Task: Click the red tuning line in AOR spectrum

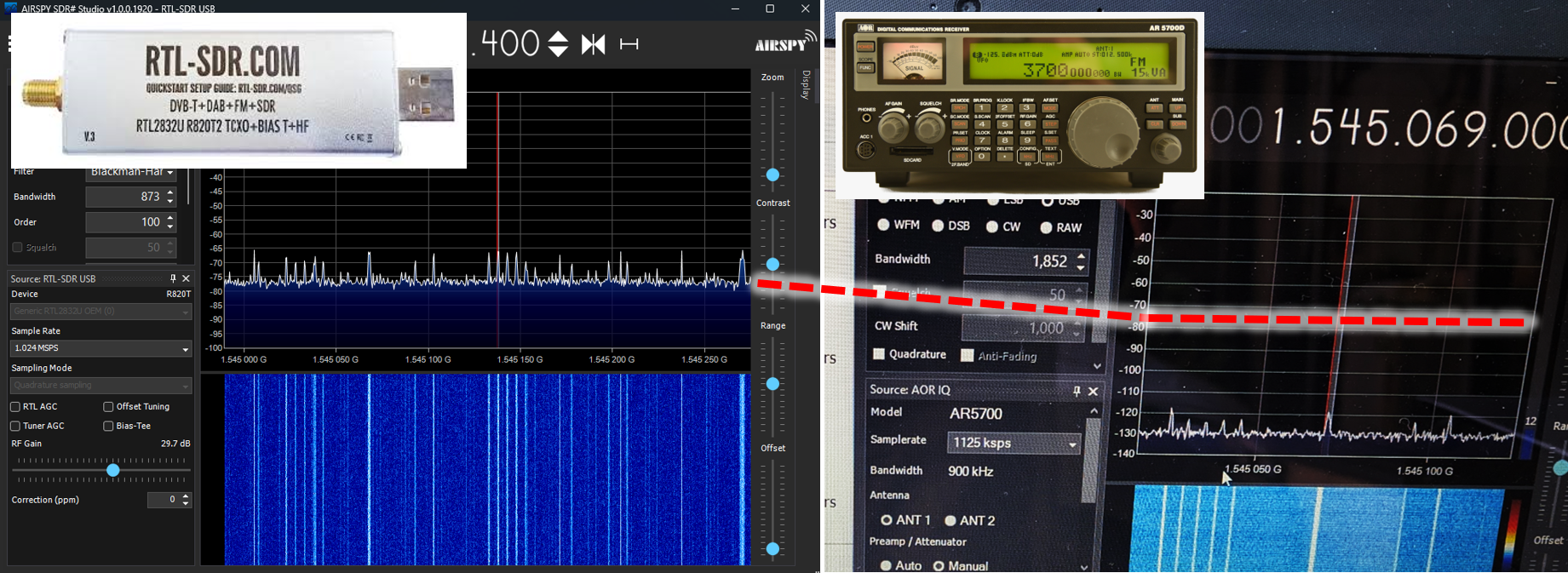Action: pos(1341,315)
